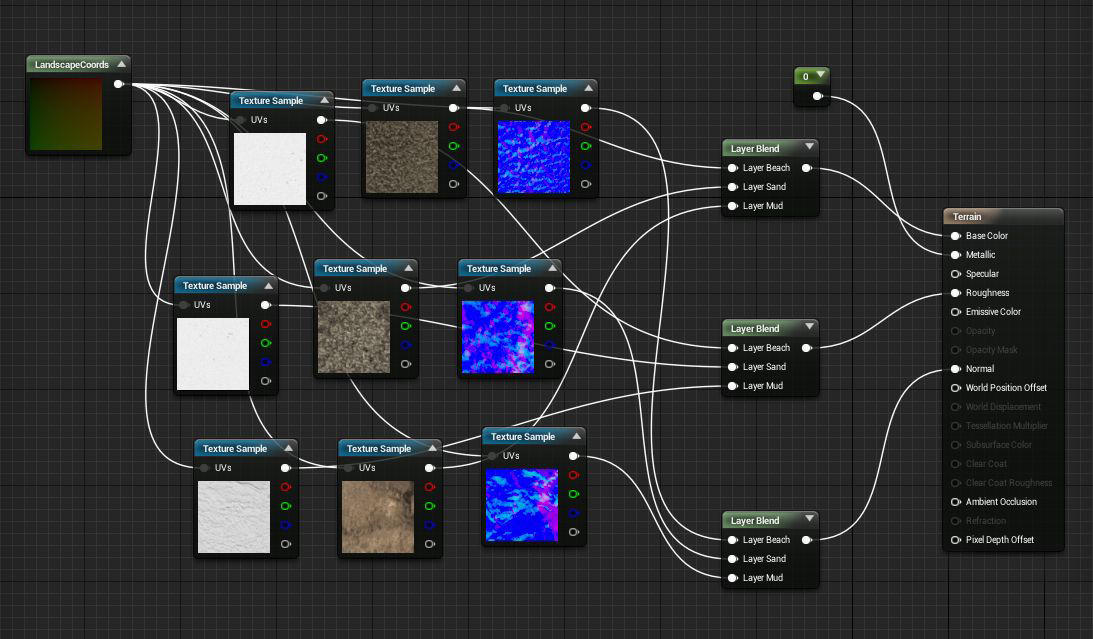1093x639 pixels.
Task: Click Layer Sand pin on Layer Blend feeding Roughness
Action: tap(733, 367)
